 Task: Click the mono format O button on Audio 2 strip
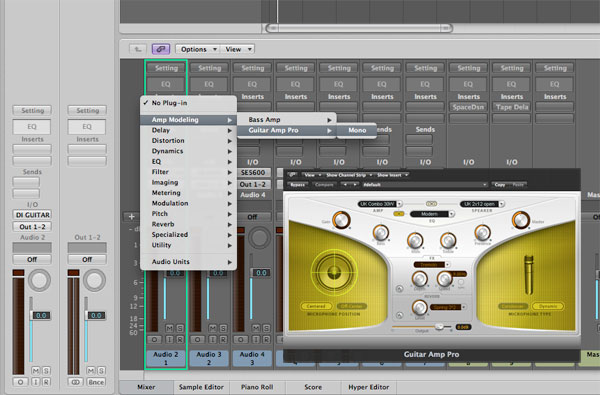point(155,339)
